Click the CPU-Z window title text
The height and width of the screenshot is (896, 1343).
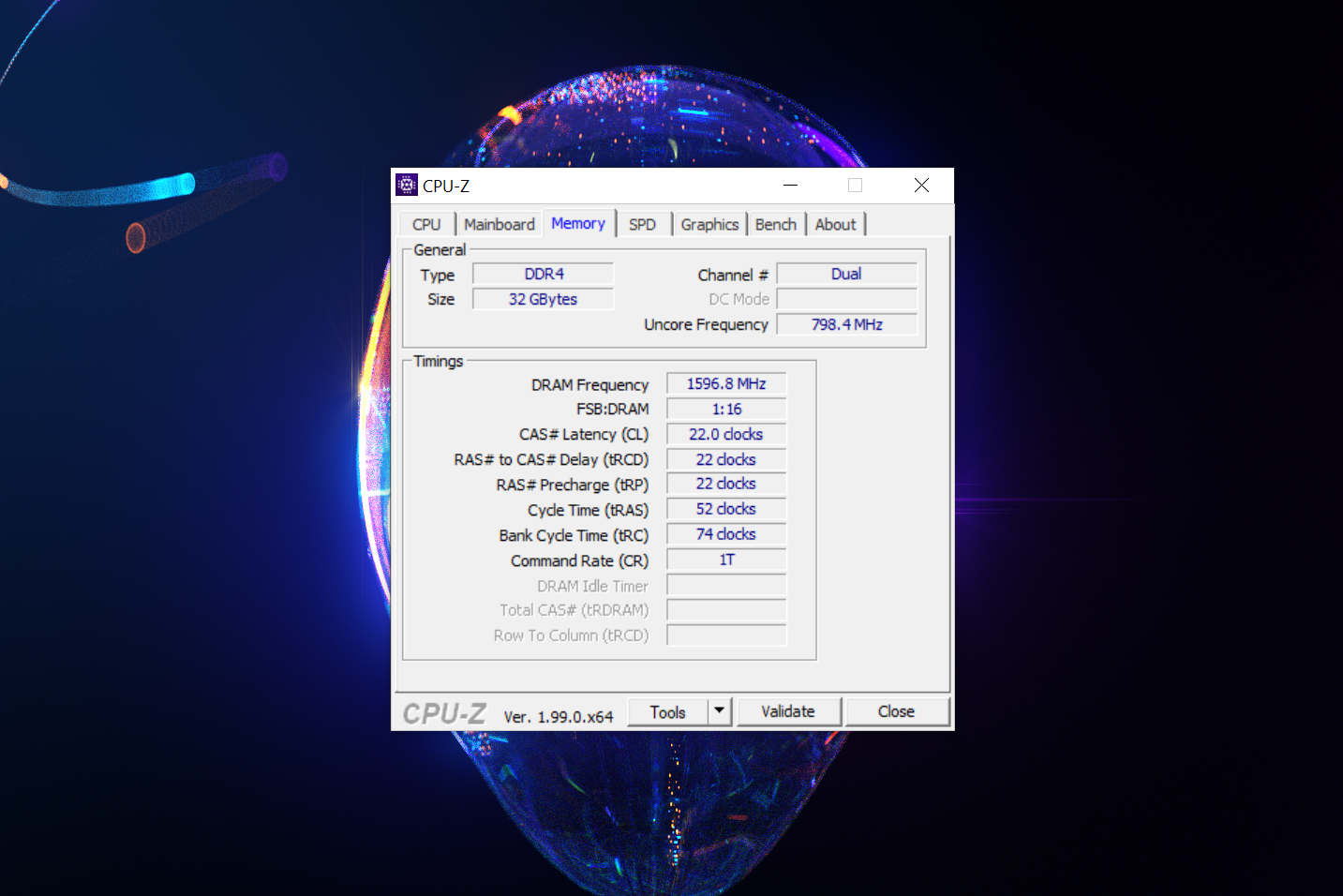pyautogui.click(x=446, y=186)
